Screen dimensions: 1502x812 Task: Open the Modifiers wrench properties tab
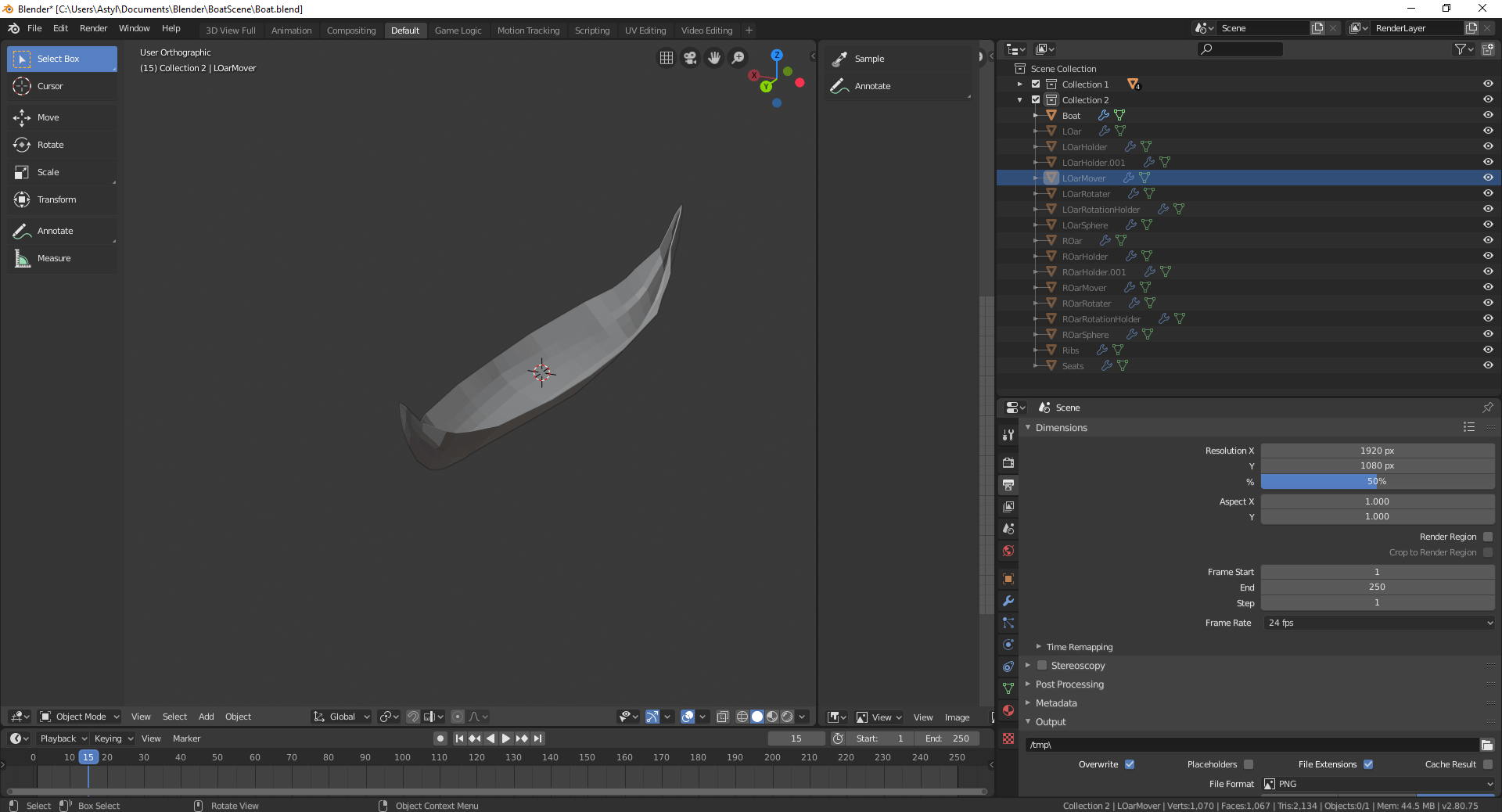click(1008, 601)
